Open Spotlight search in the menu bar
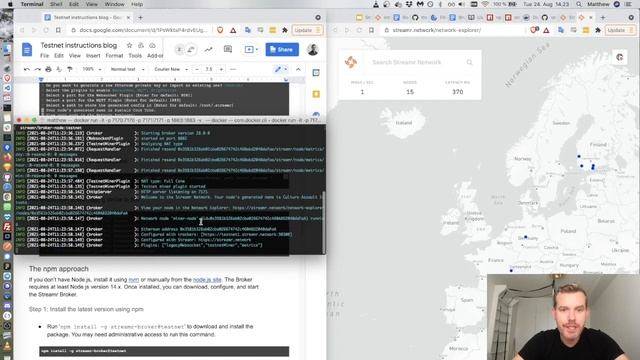Screen dimensions: 640x360 tap(579, 4)
